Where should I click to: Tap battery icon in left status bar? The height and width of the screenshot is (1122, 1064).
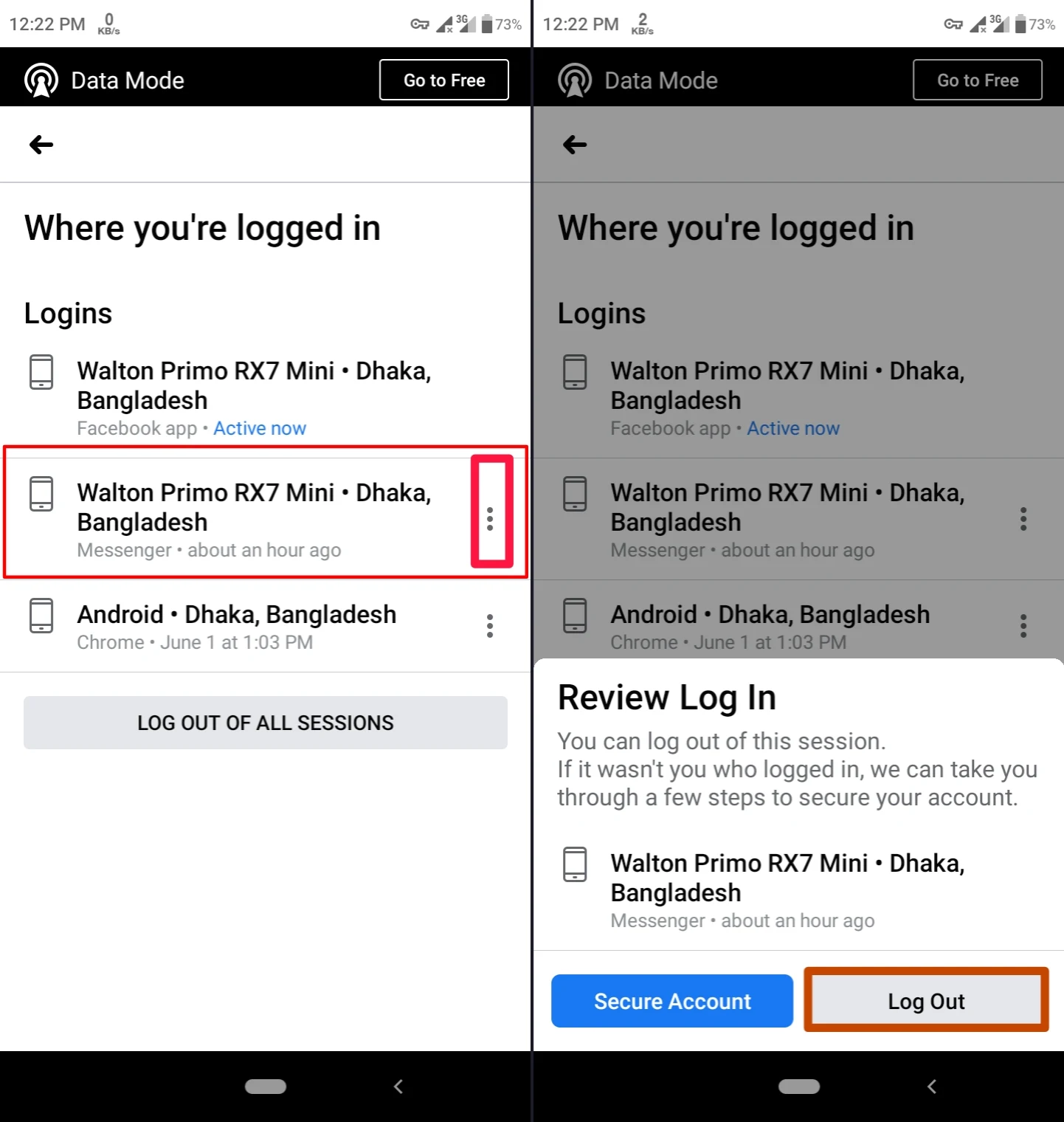coord(487,24)
